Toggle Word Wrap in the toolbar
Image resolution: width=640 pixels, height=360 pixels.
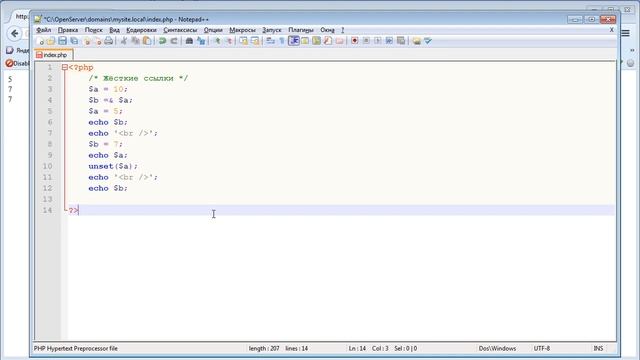coord(270,41)
